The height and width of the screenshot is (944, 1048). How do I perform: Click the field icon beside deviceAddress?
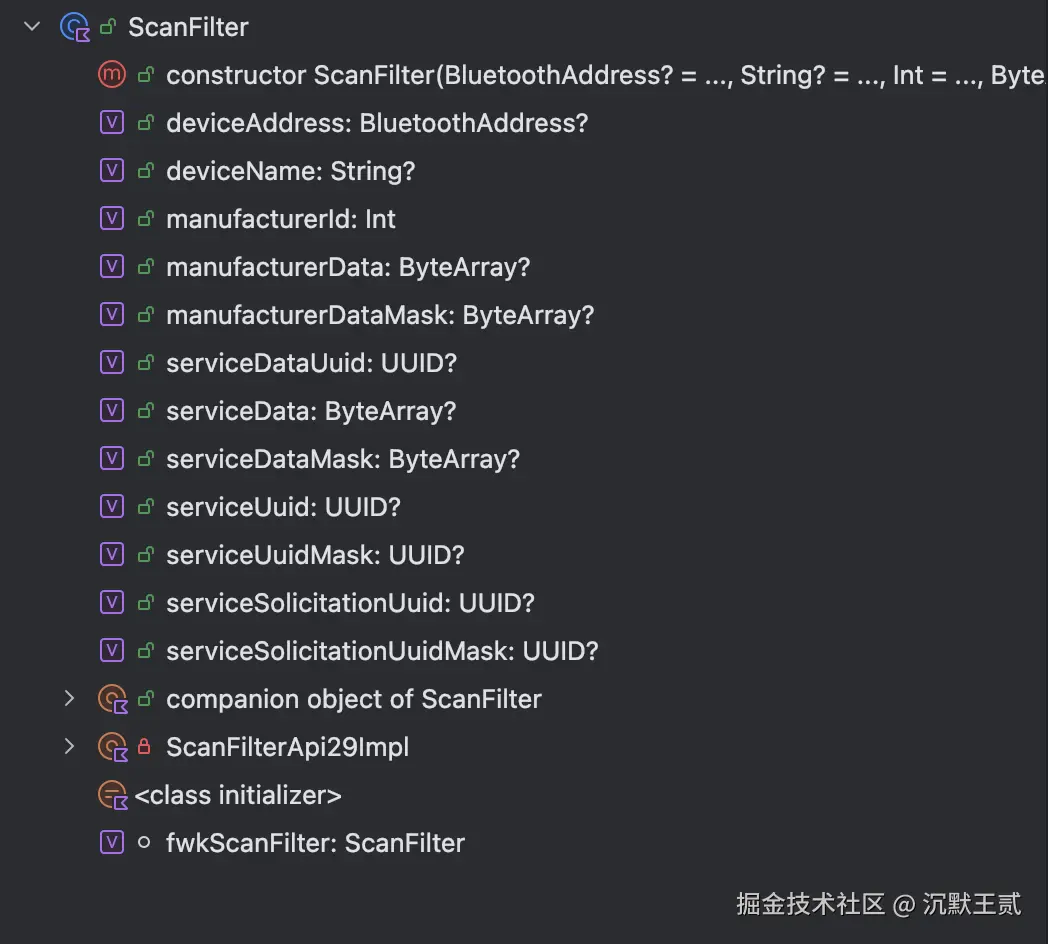112,122
